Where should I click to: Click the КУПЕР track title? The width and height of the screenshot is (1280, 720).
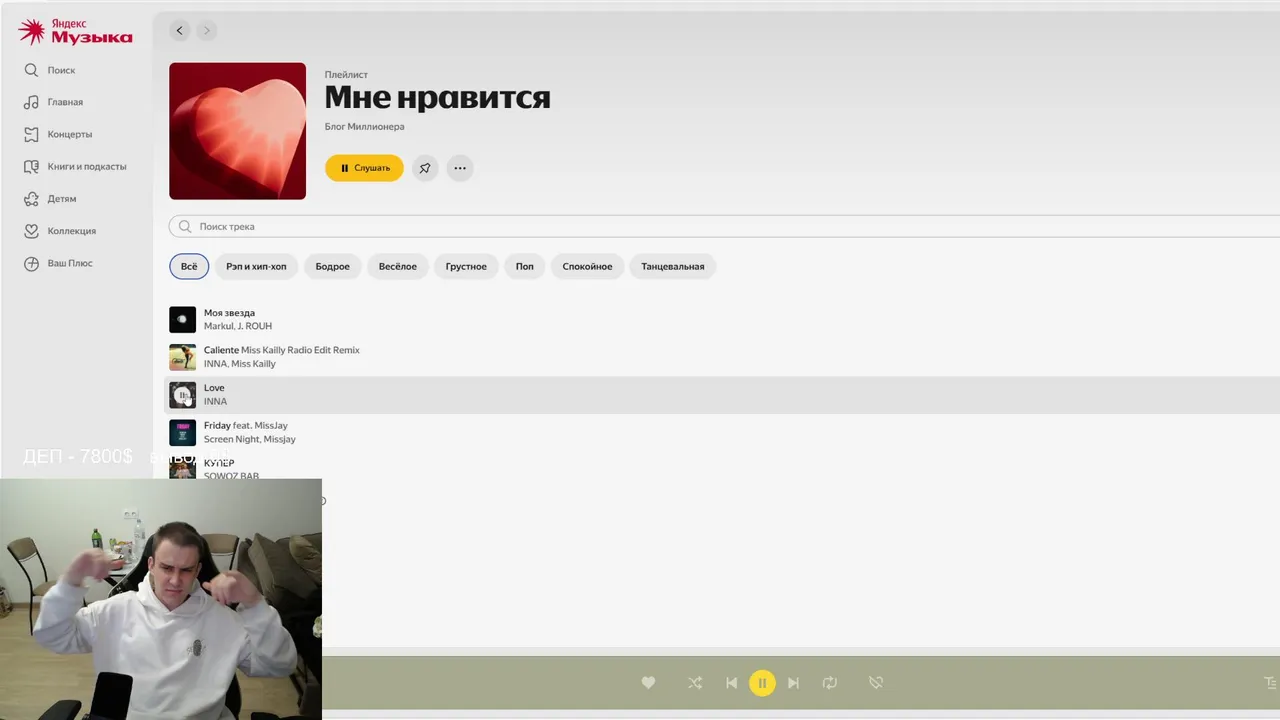coord(219,463)
